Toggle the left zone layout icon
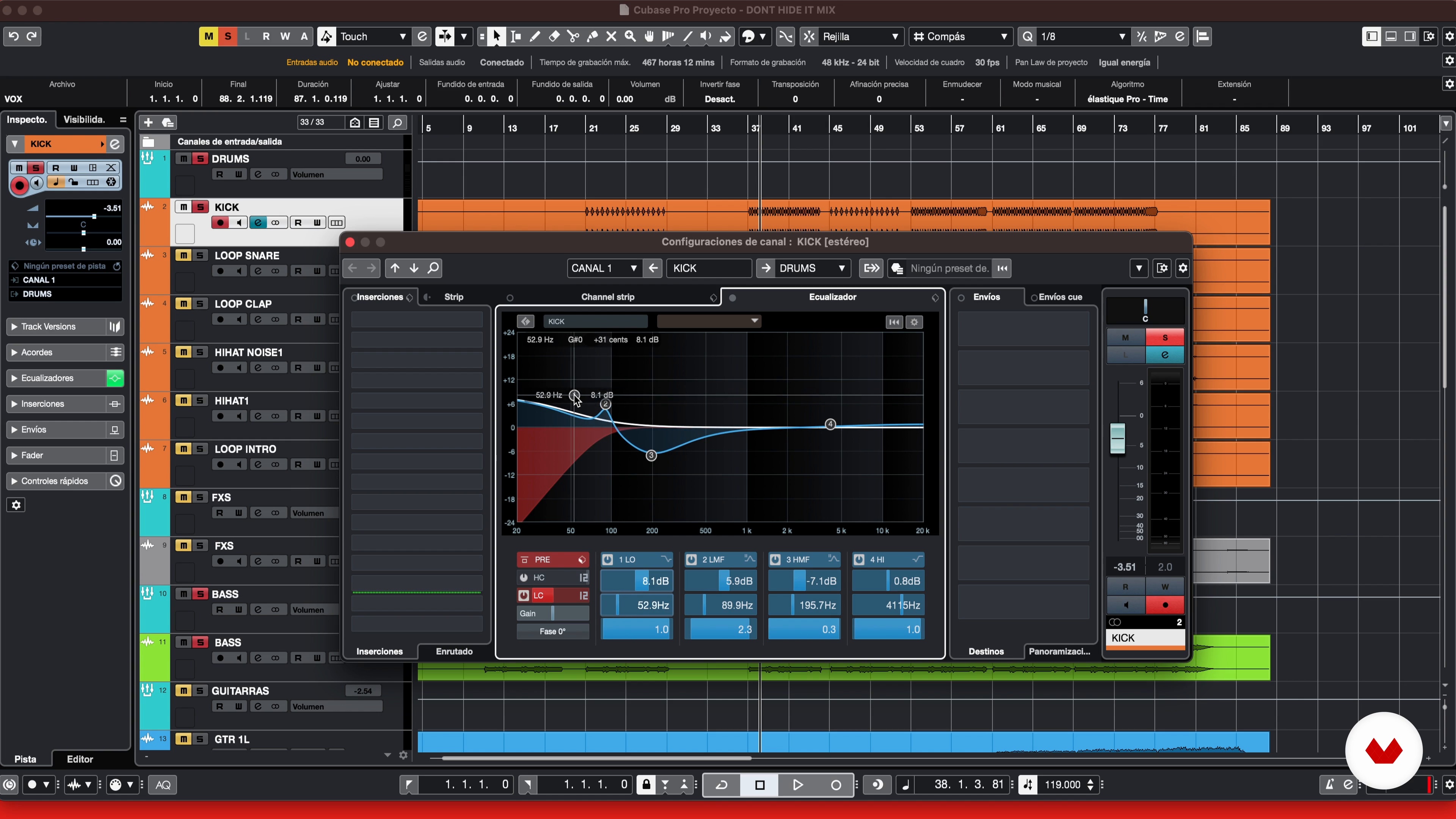 1372,37
